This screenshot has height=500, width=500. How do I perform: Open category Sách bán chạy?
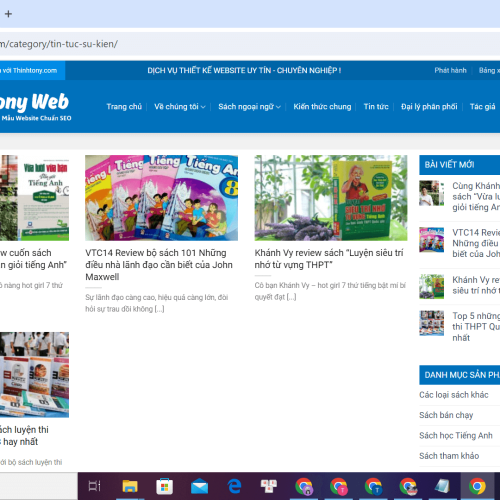coord(446,415)
